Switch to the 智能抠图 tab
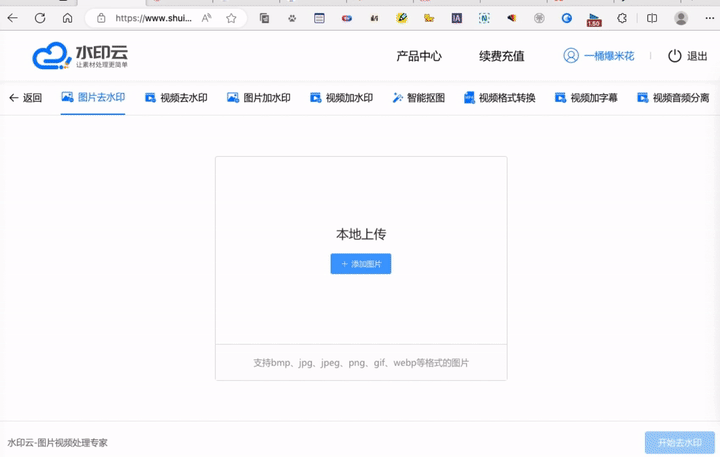Screen dimensions: 720x457 click(x=419, y=98)
